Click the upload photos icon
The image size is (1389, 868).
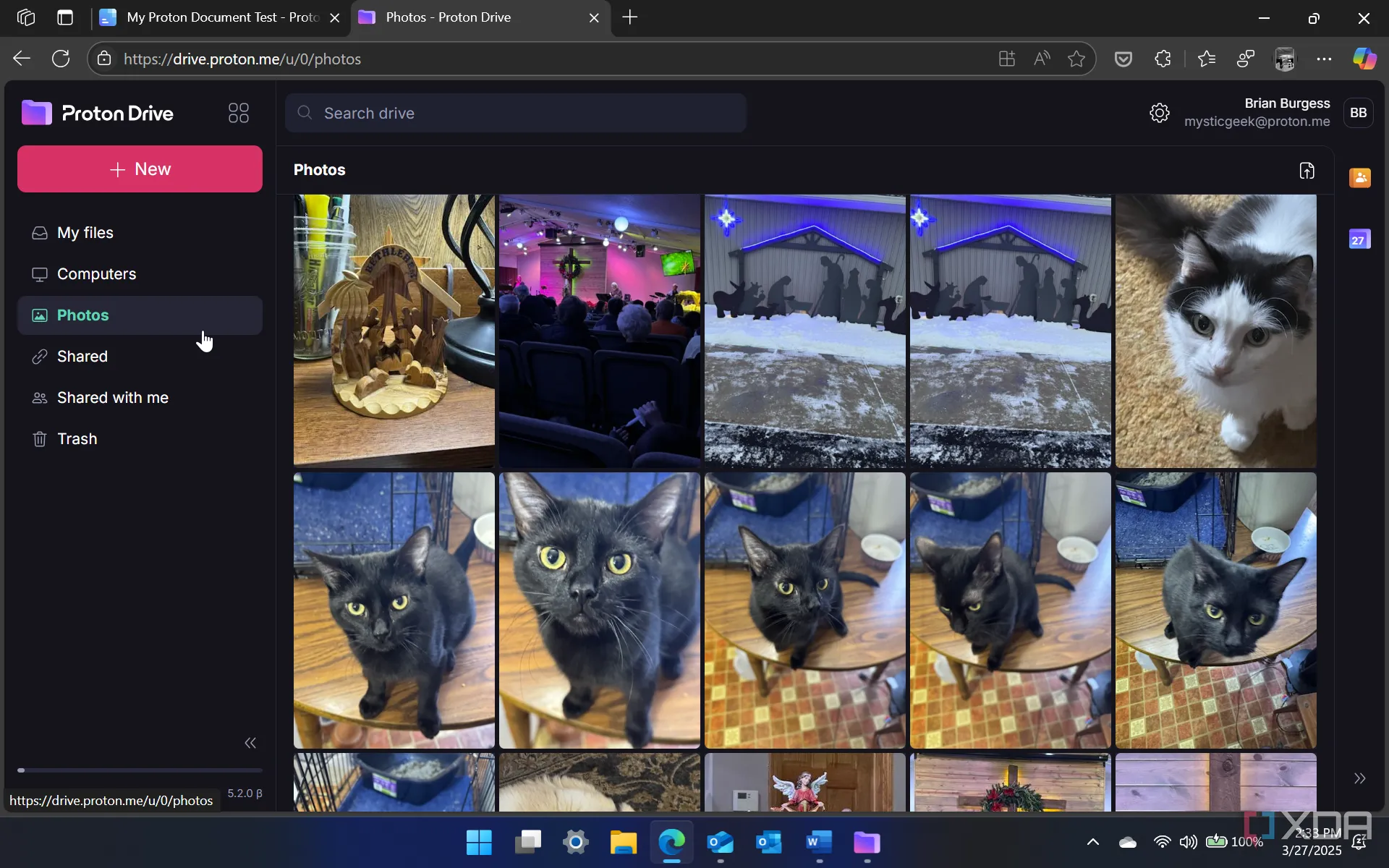pyautogui.click(x=1307, y=170)
